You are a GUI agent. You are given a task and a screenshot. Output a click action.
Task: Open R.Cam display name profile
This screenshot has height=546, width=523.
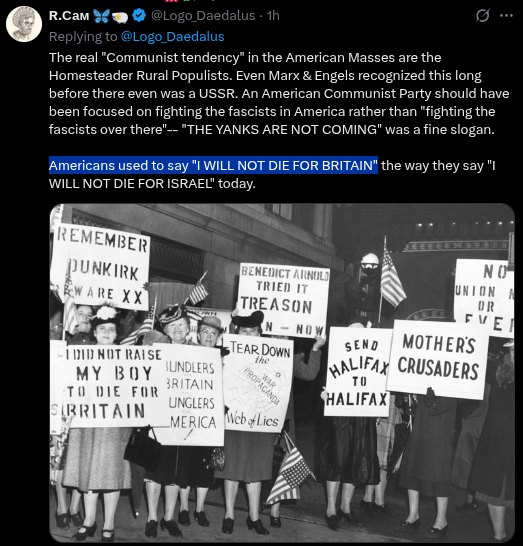pos(69,16)
